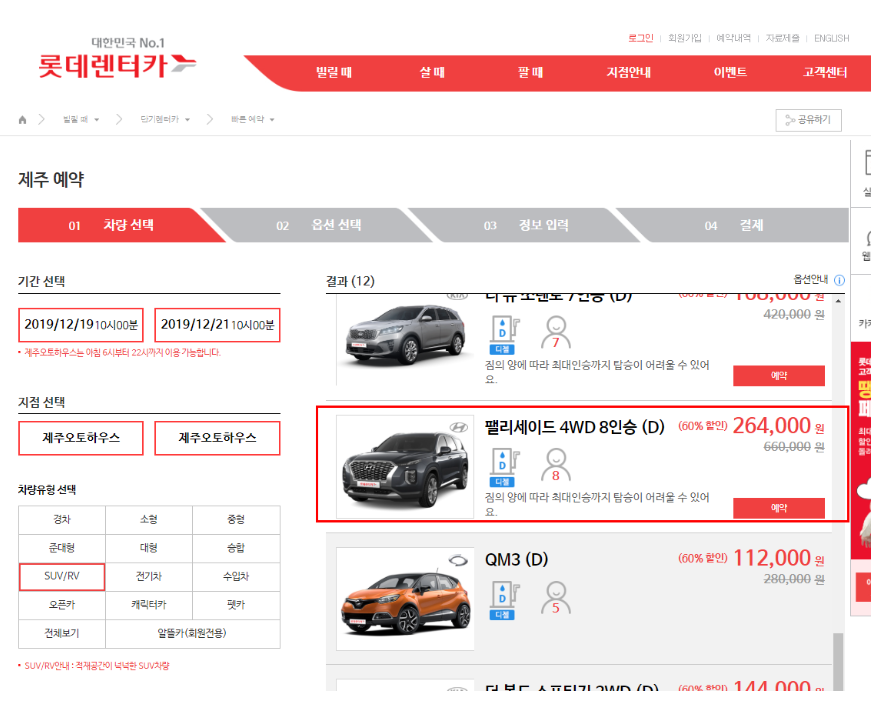Click the QM3 (D) title
Screen dimensions: 888x705
click(516, 559)
